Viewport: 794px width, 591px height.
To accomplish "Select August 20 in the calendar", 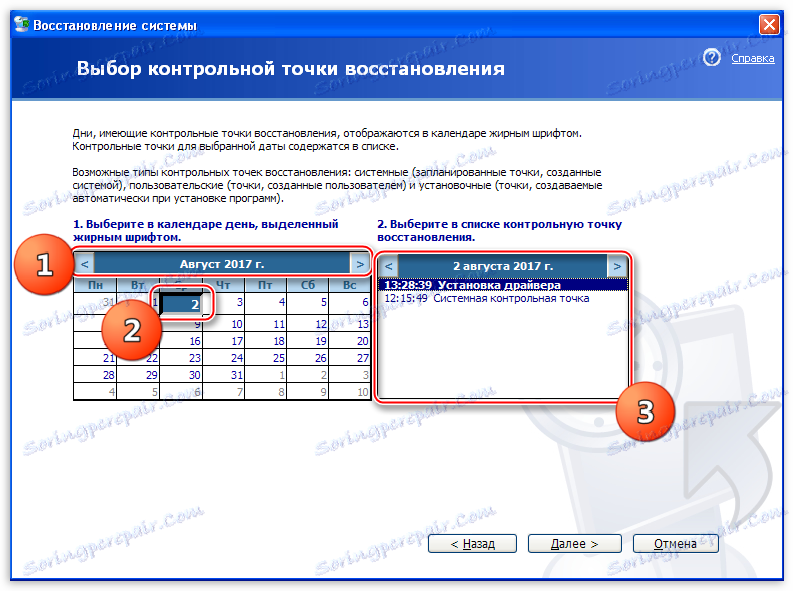I will 349,341.
